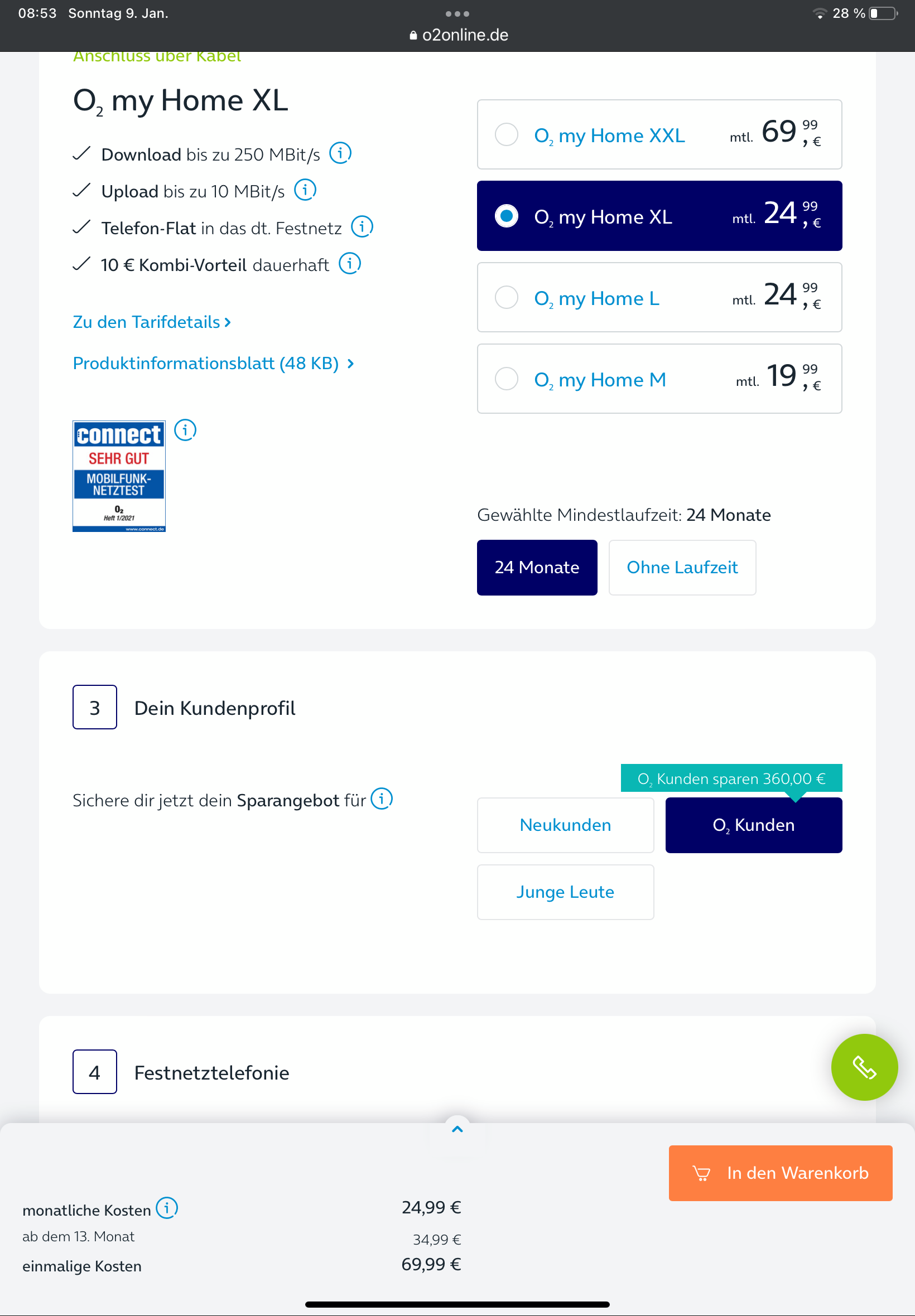
Task: Select the O2 my Home XXL tariff
Action: coord(659,134)
